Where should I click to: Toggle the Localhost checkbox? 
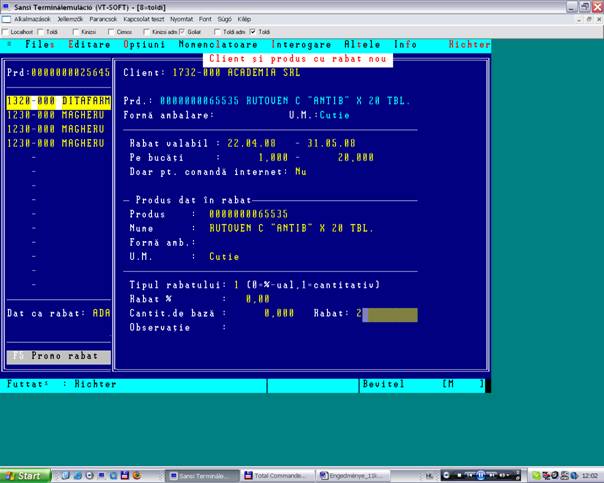(x=5, y=32)
